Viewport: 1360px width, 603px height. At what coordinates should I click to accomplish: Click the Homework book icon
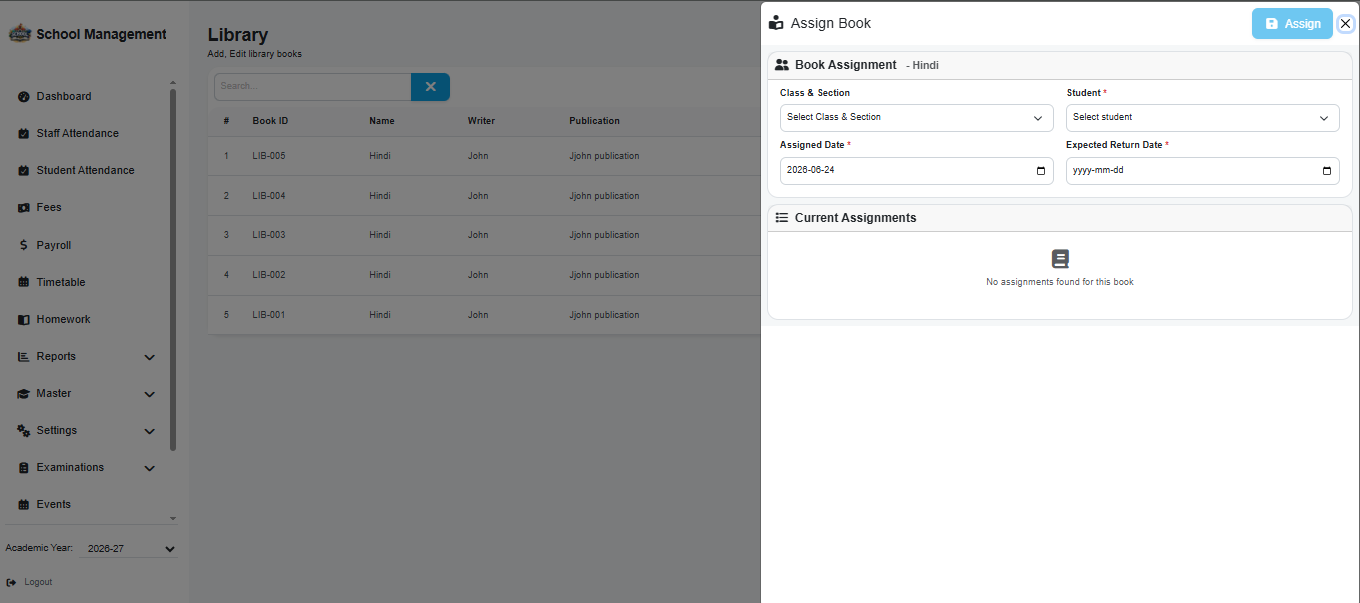[x=24, y=320]
